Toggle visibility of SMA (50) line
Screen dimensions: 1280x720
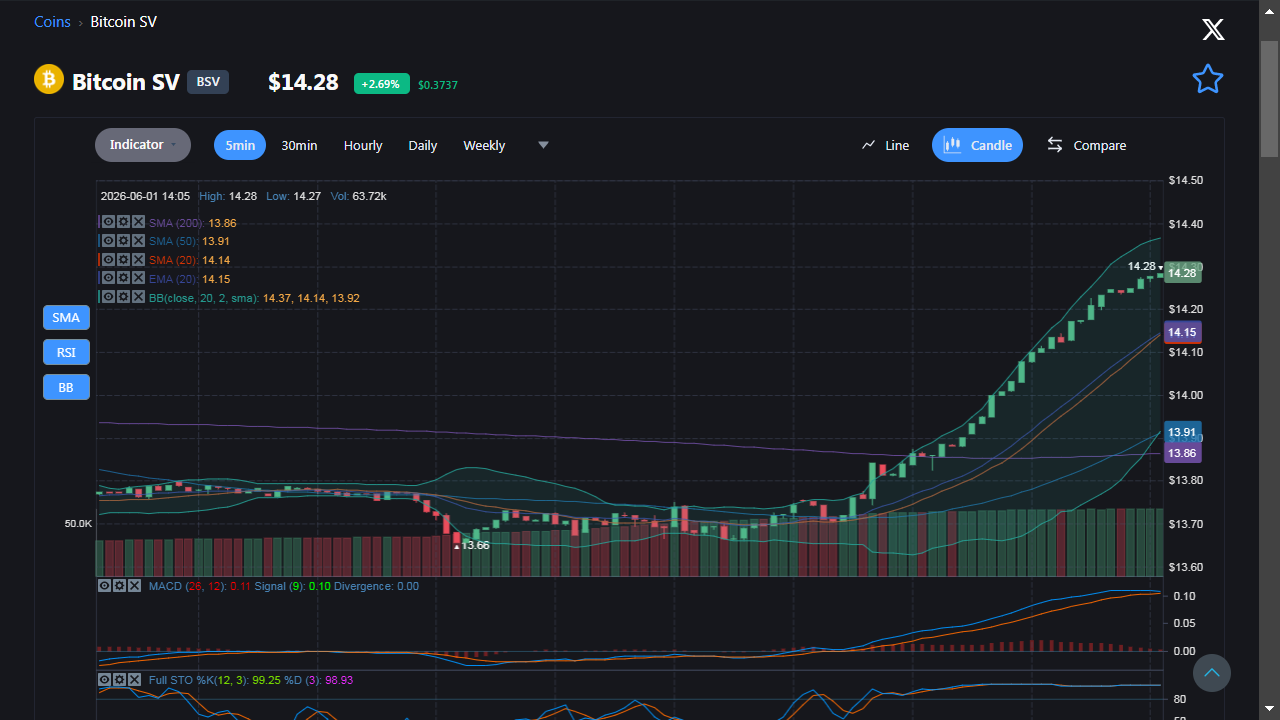coord(107,240)
